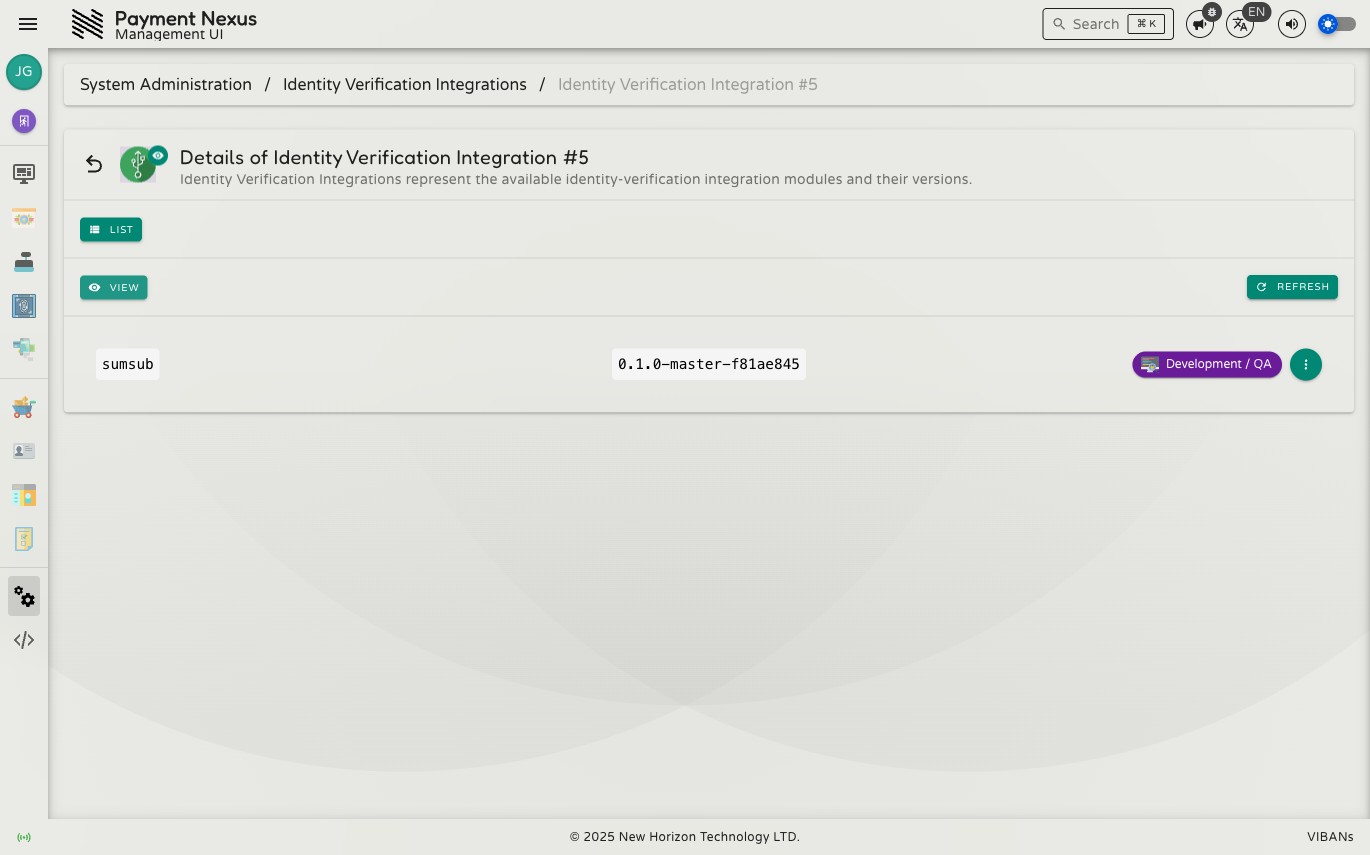The height and width of the screenshot is (855, 1370).
Task: Click the version 0.1.0-master-f81ae845 text
Action: (x=709, y=365)
